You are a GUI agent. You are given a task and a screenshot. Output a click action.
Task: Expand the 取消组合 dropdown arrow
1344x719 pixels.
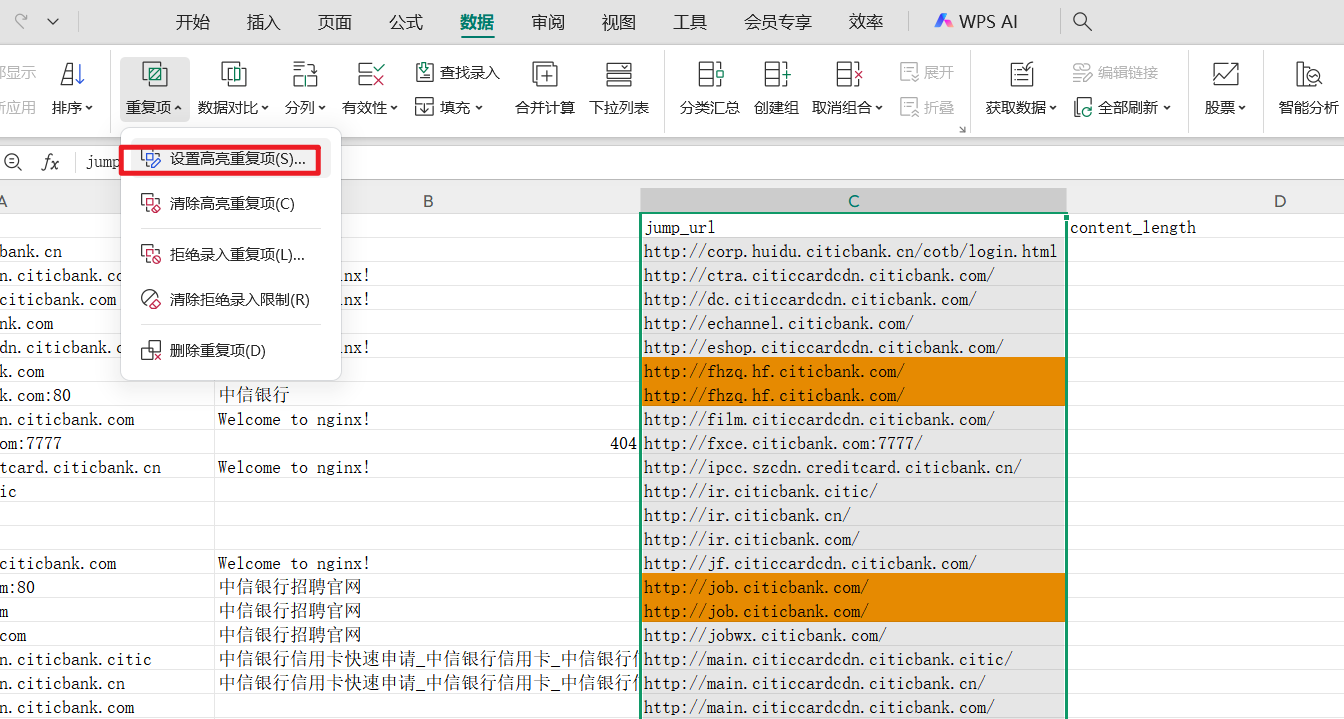tap(879, 108)
